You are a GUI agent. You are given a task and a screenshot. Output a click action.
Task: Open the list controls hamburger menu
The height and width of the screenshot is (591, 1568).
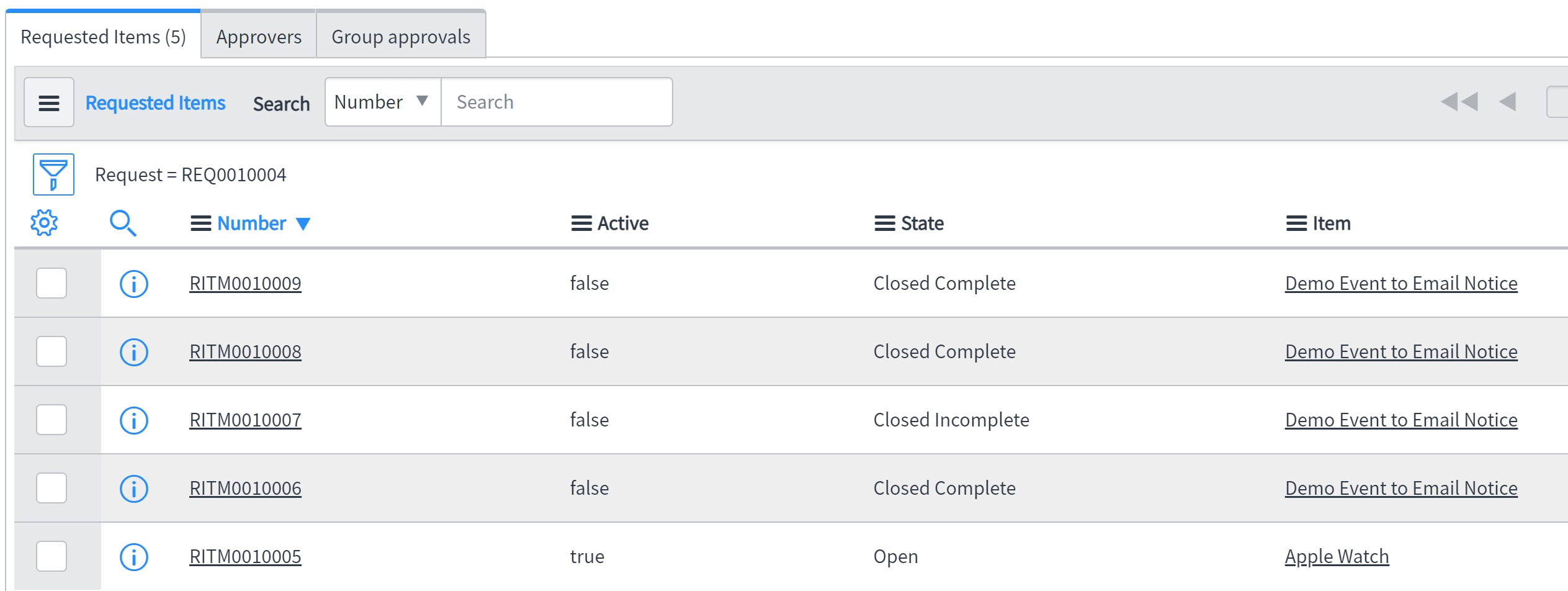[49, 102]
